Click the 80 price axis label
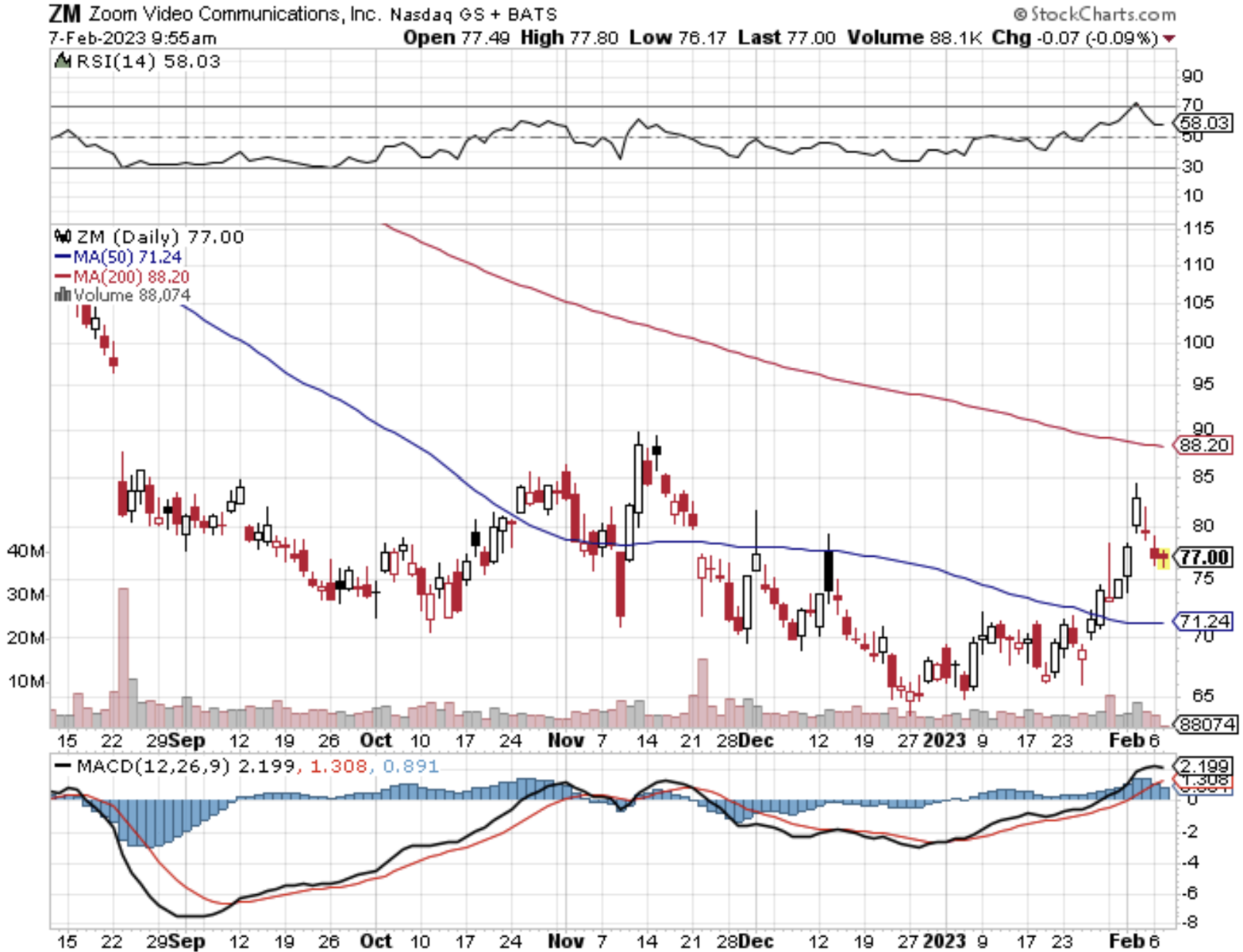Image resolution: width=1243 pixels, height=952 pixels. tap(1203, 525)
